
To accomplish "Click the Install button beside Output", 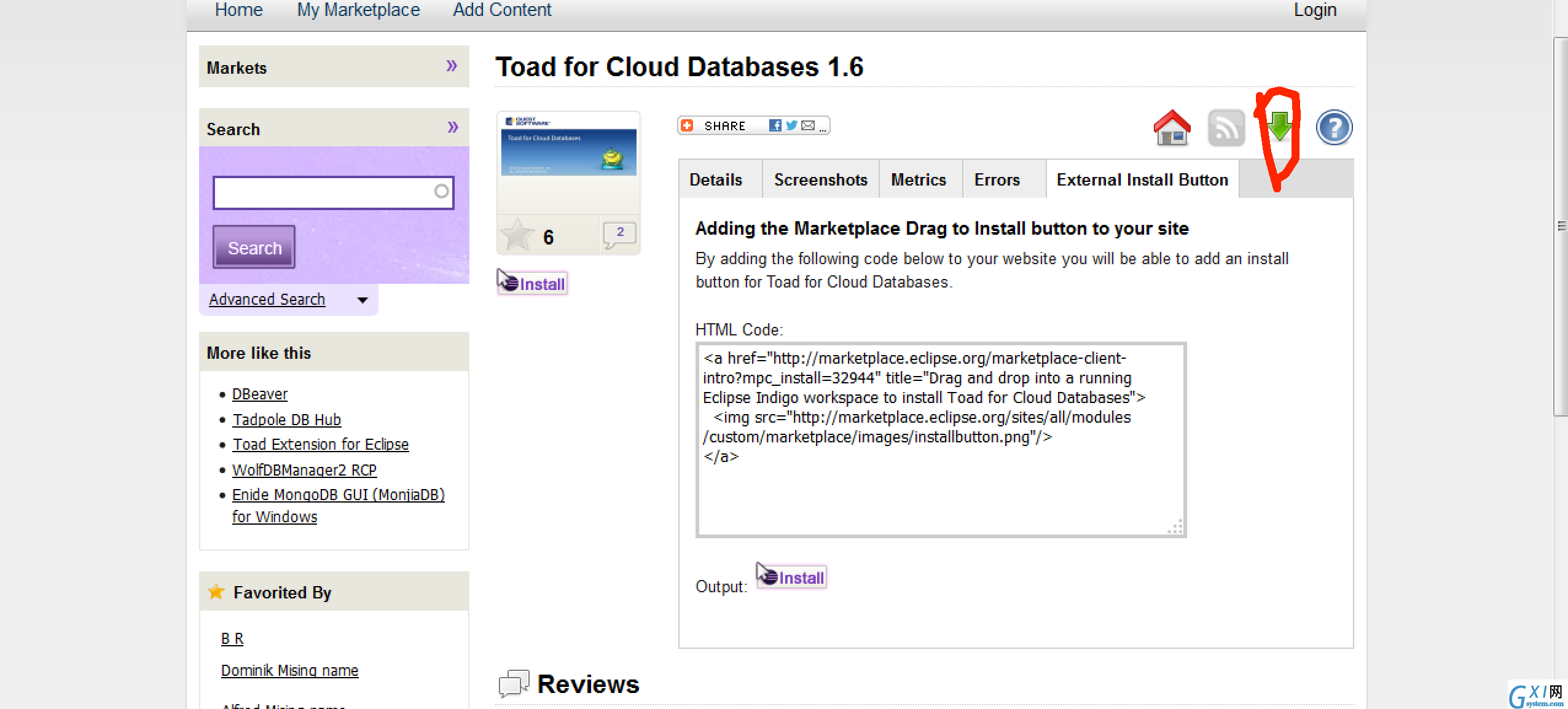I will pos(791,576).
